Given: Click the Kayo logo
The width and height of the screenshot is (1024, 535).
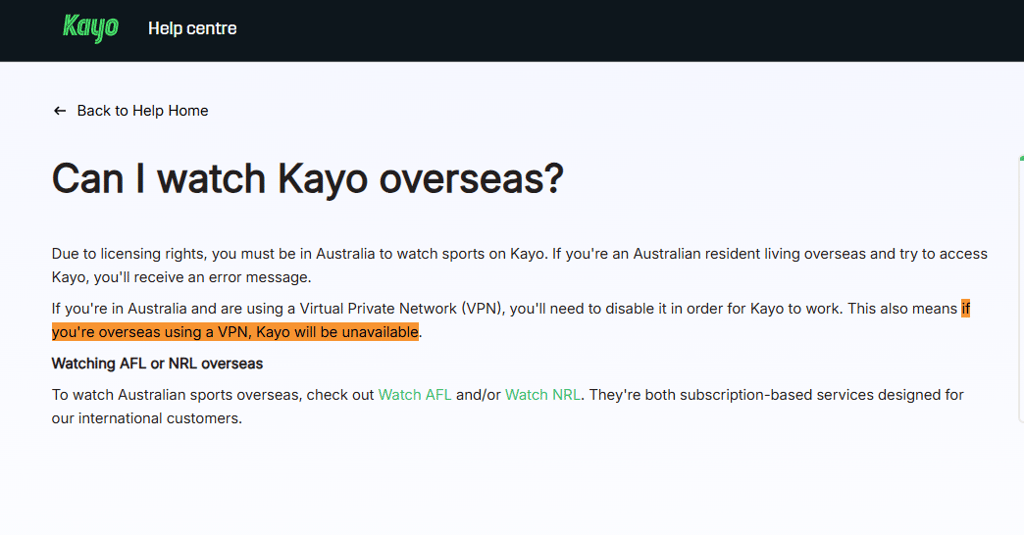Looking at the screenshot, I should click(x=91, y=28).
